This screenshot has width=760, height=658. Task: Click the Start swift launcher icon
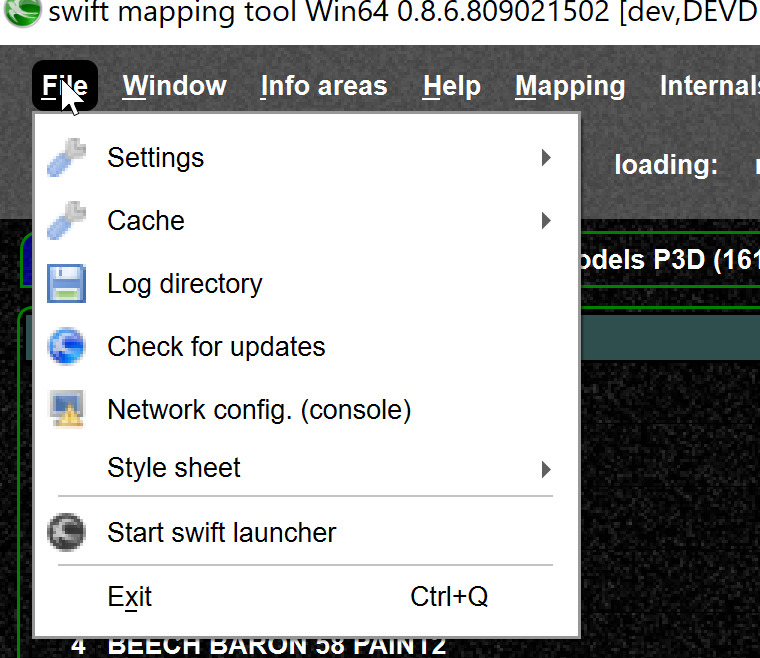66,532
